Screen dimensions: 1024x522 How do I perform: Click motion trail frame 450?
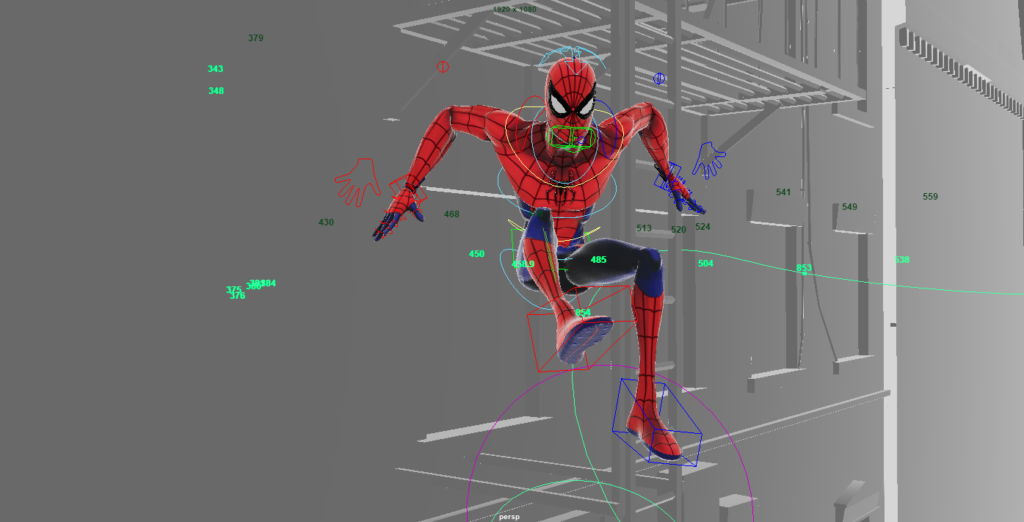point(477,253)
